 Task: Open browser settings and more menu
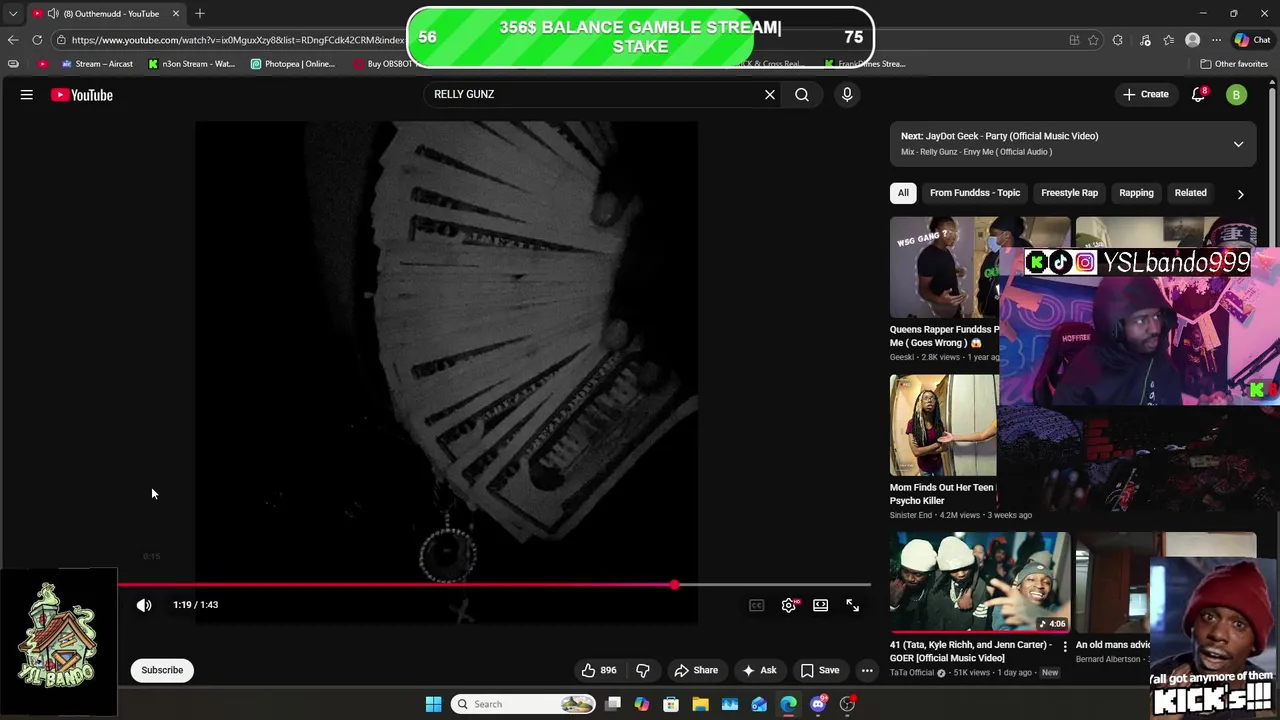point(1216,40)
